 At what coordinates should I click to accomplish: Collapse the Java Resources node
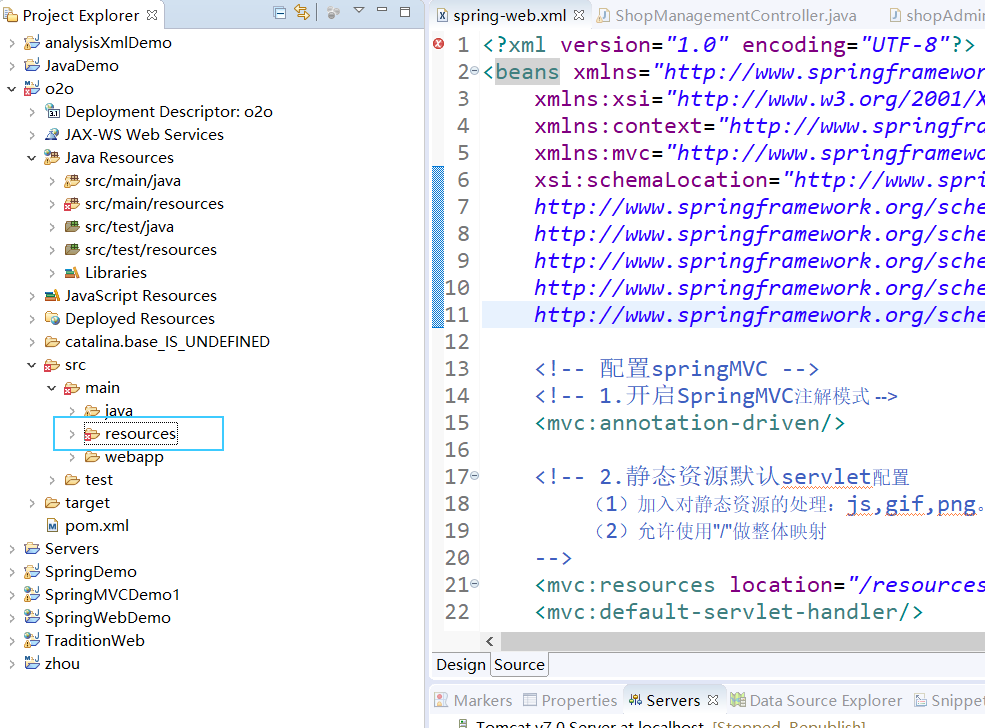point(31,158)
